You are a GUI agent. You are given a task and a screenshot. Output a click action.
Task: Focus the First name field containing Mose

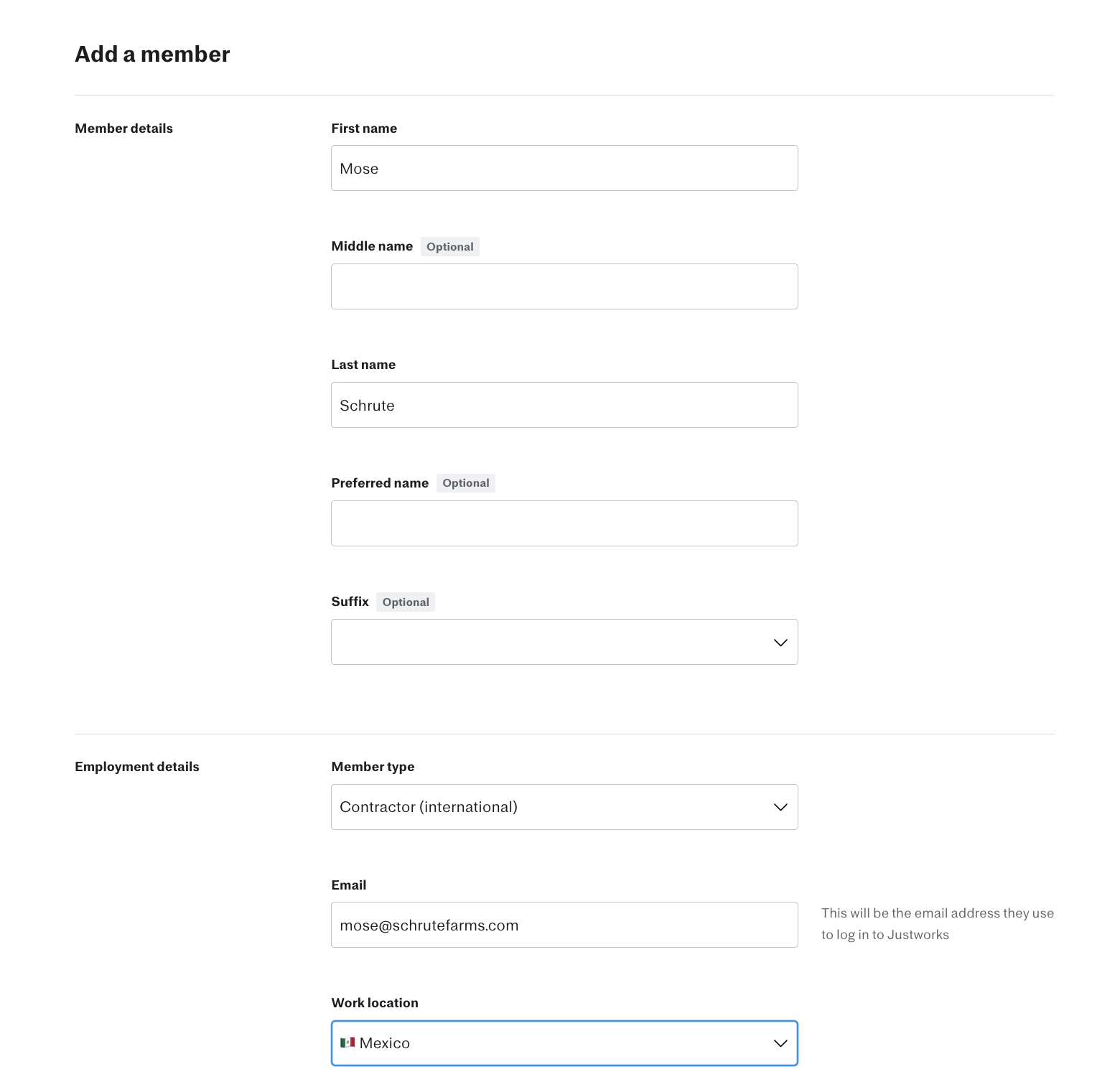[x=564, y=168]
